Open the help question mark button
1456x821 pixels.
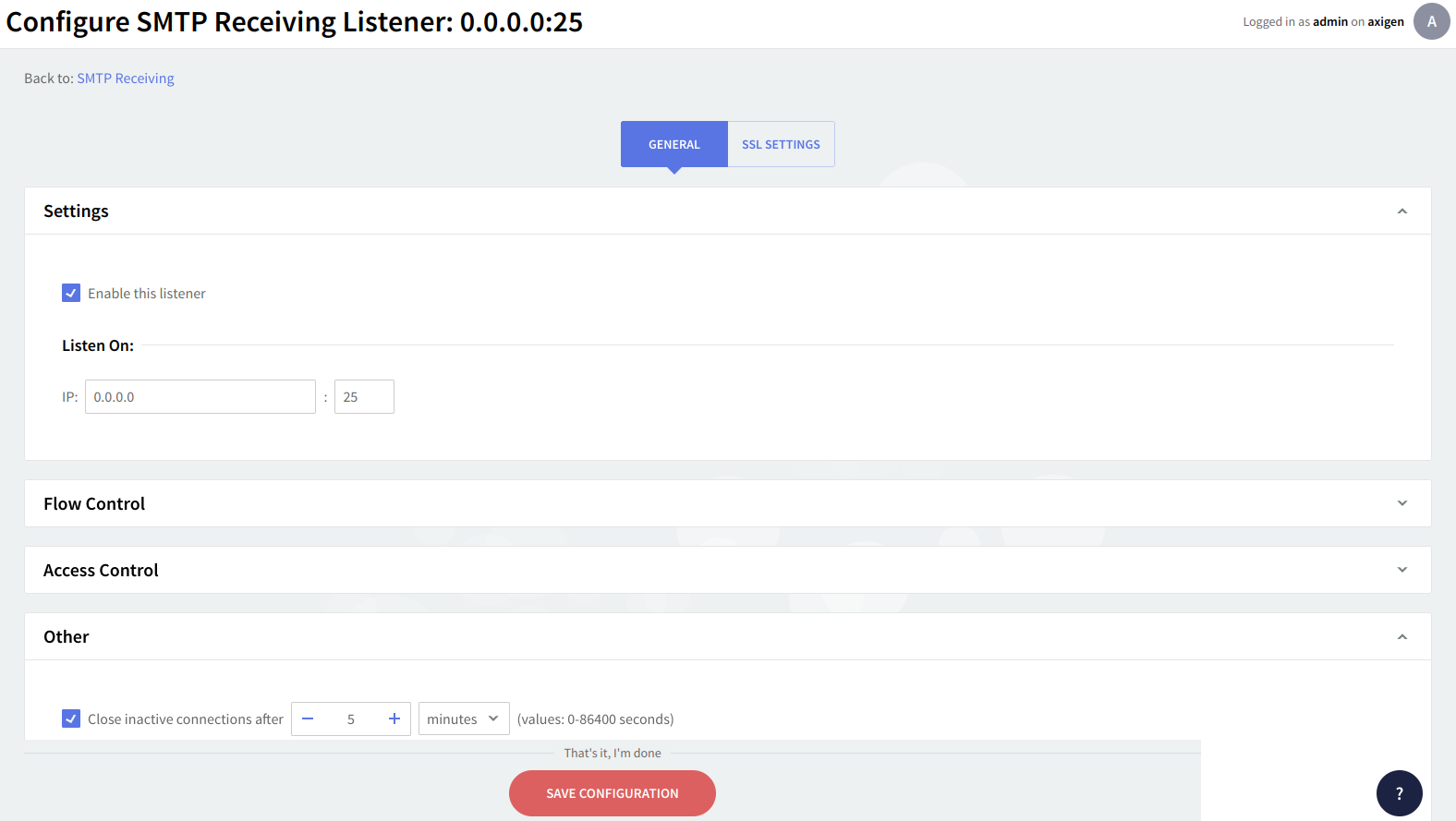pos(1399,793)
